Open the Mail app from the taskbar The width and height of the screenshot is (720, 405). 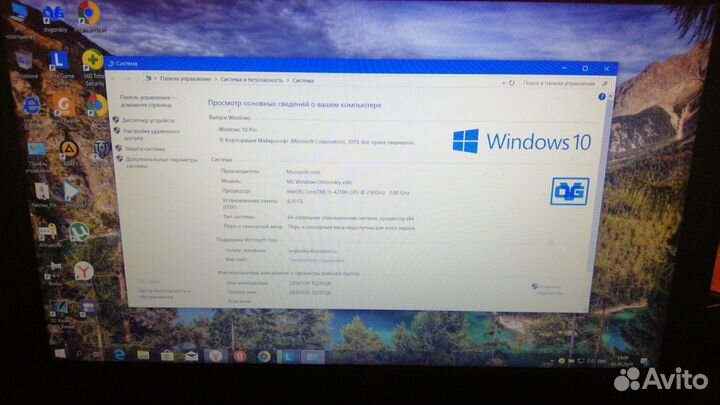191,356
